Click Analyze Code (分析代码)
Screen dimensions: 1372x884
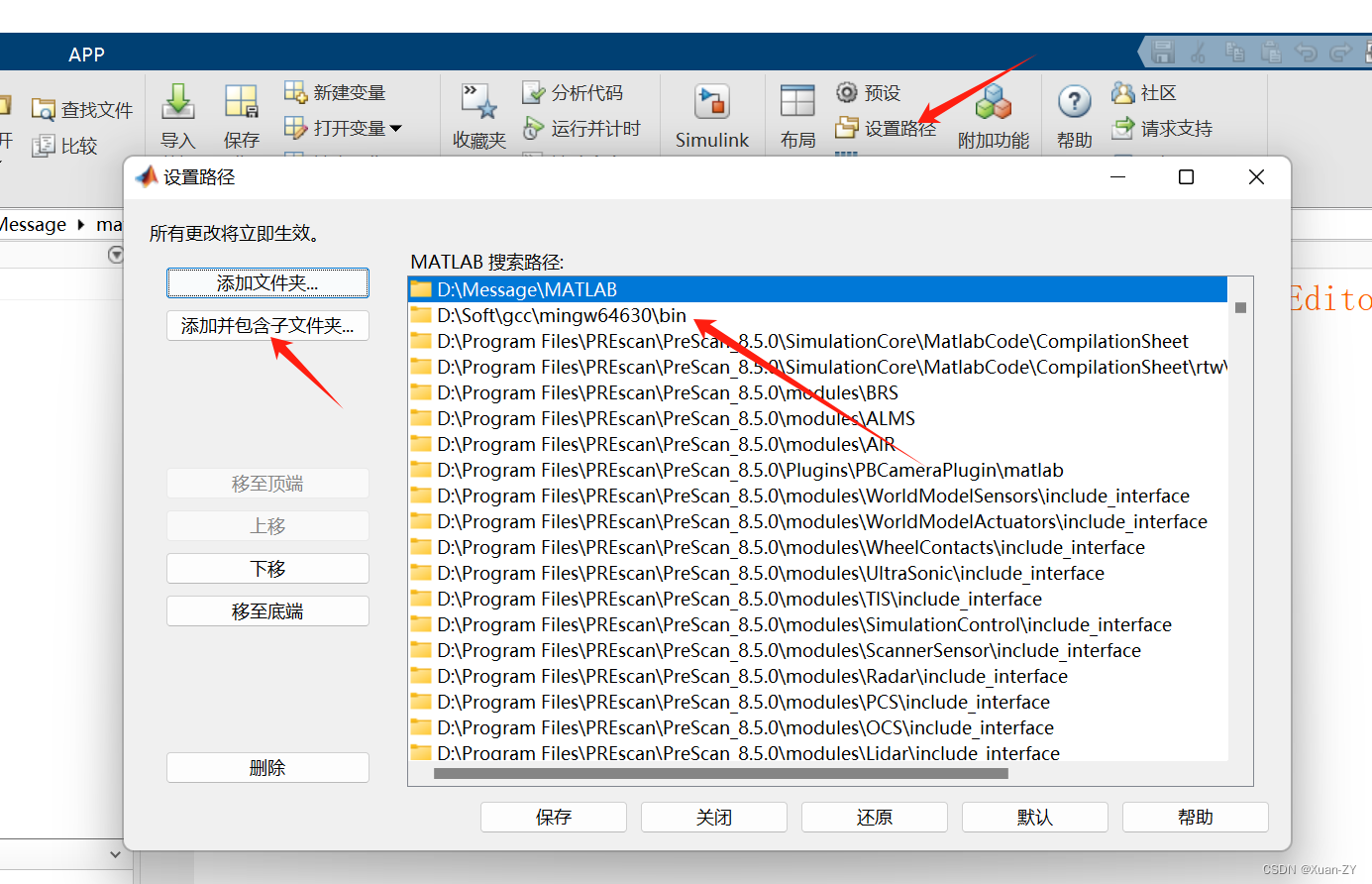(573, 92)
